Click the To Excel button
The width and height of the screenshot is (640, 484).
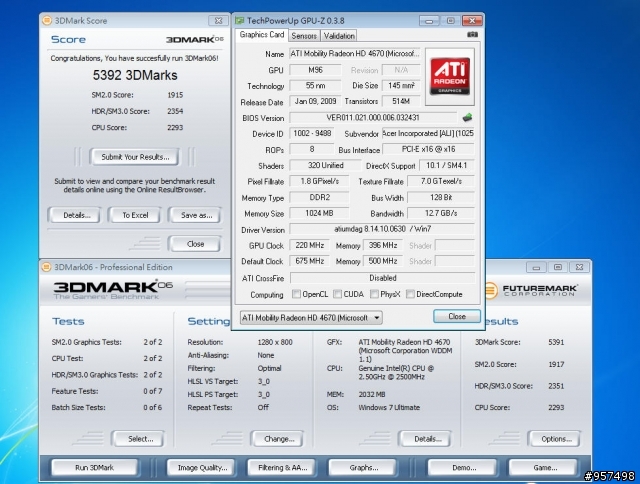(x=135, y=215)
